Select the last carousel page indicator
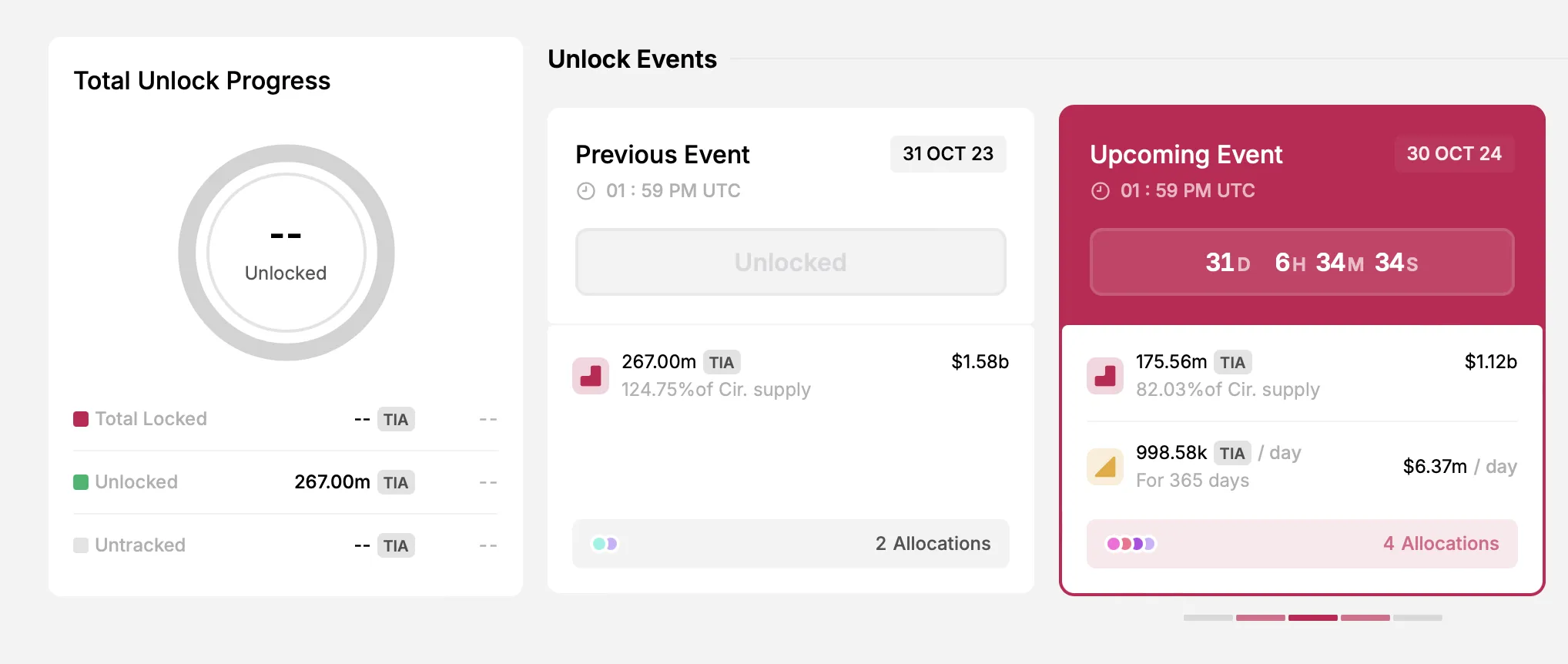The width and height of the screenshot is (1568, 664). pyautogui.click(x=1417, y=618)
